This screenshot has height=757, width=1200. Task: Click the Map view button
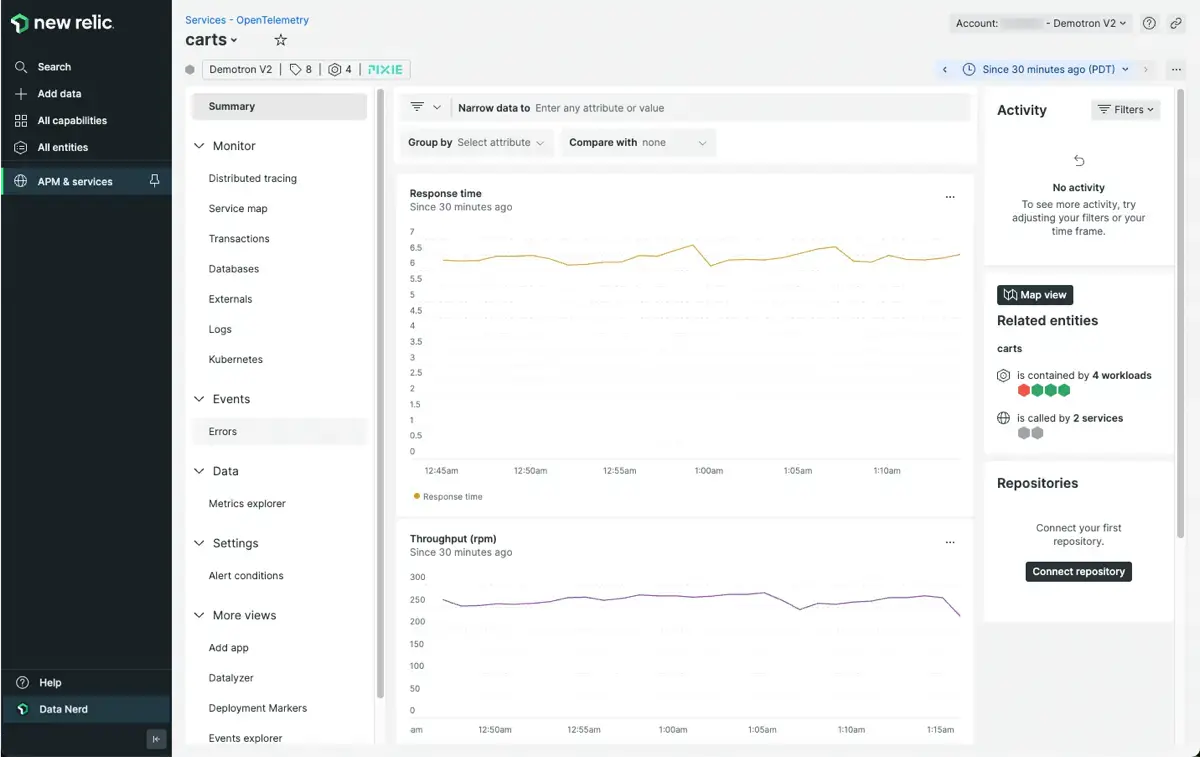[1034, 295]
